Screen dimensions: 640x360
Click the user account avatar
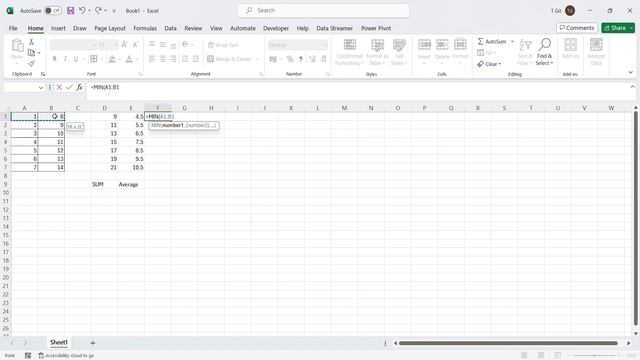pos(570,11)
